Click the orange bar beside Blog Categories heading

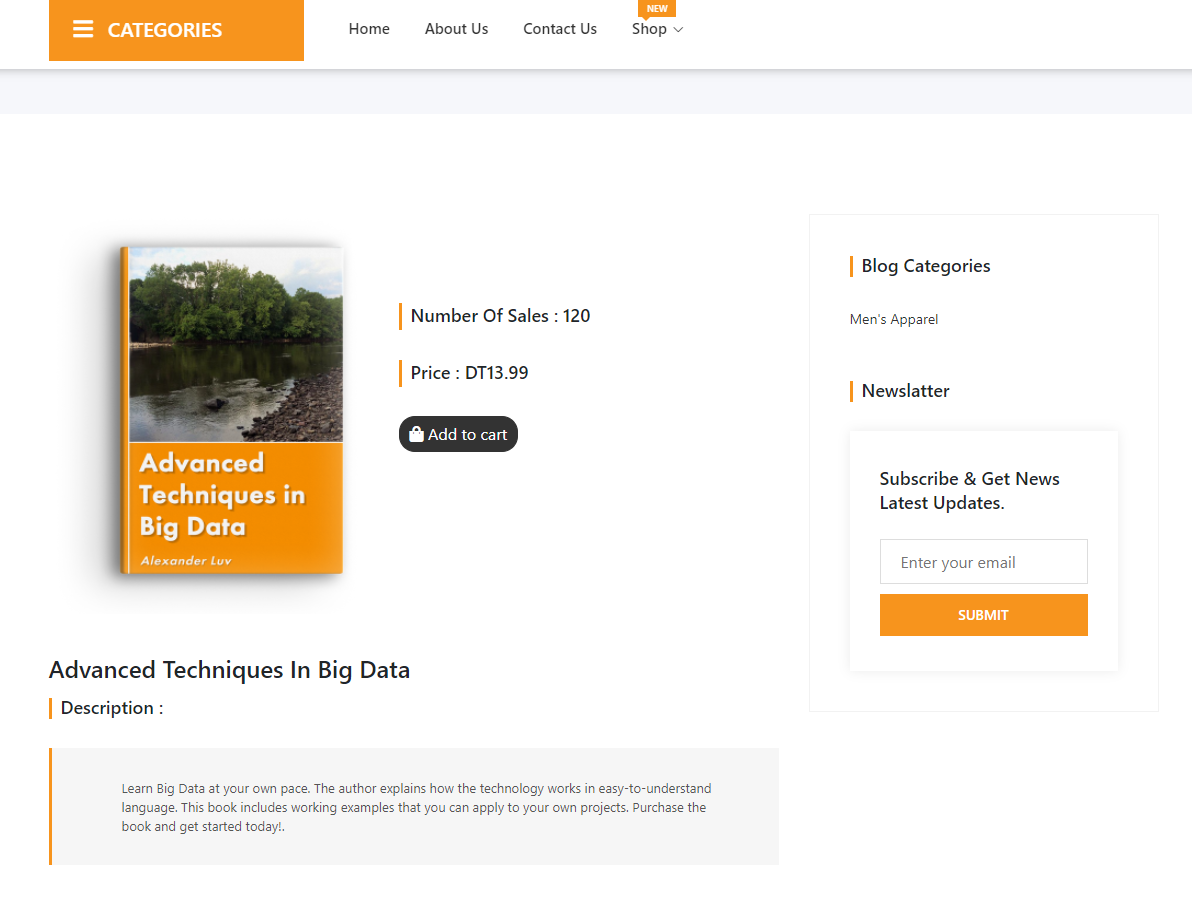[851, 266]
